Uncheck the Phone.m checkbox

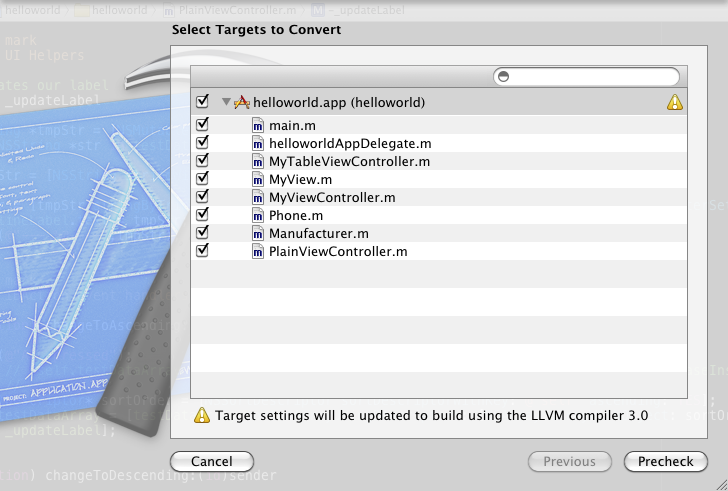pos(202,214)
